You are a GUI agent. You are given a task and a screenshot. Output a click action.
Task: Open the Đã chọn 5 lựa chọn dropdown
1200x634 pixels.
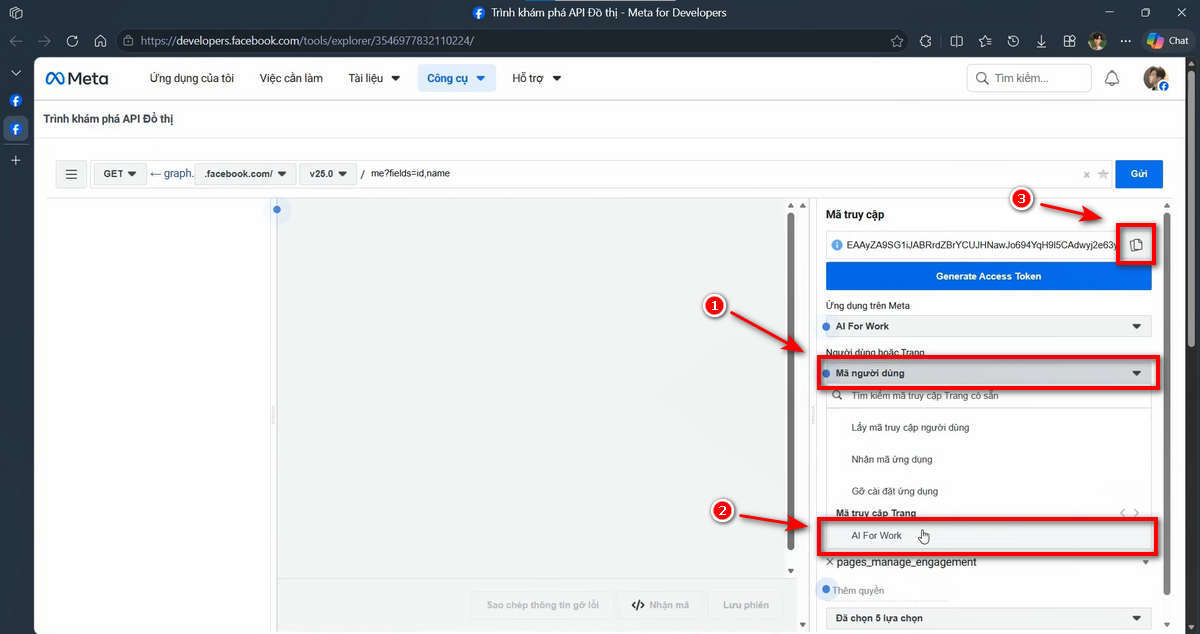click(988, 619)
